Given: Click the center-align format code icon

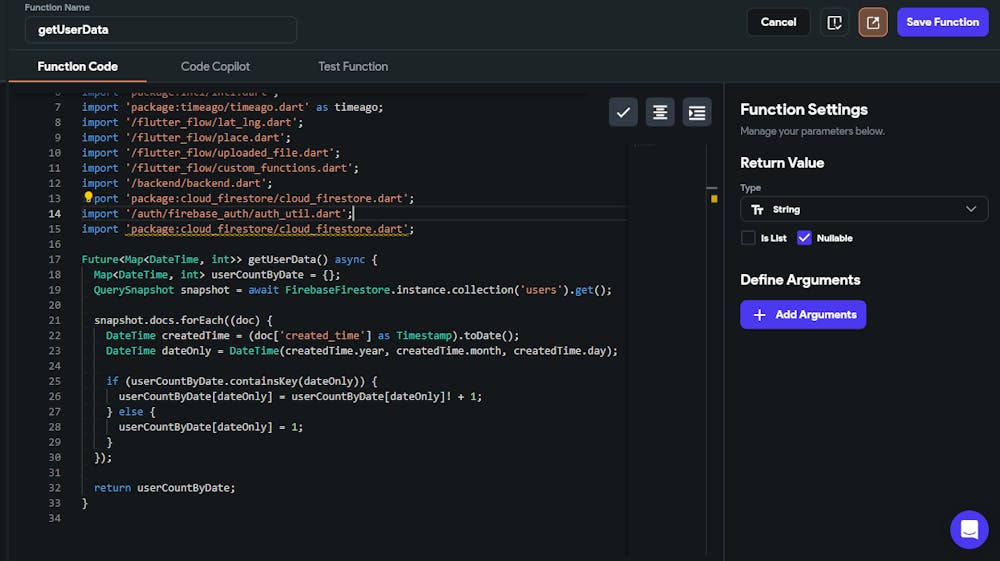Looking at the screenshot, I should click(x=660, y=112).
